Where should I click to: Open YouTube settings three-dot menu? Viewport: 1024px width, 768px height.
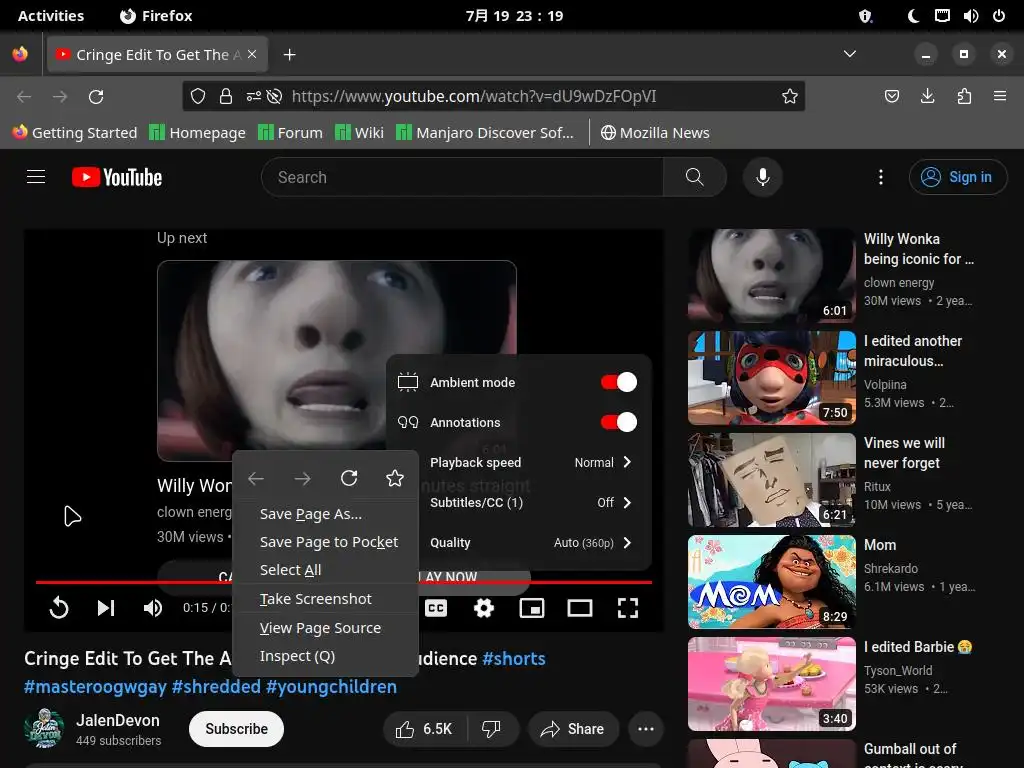[x=880, y=177]
